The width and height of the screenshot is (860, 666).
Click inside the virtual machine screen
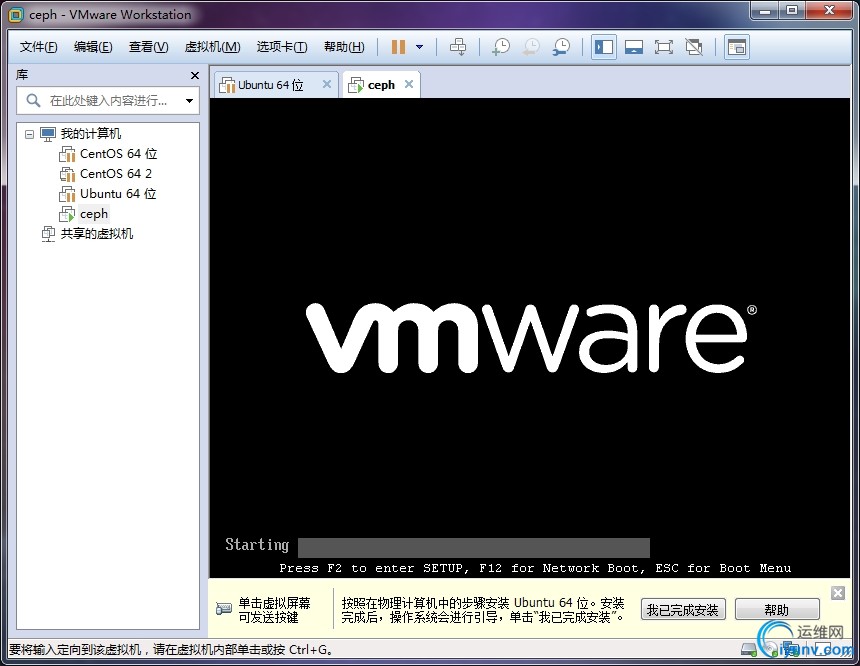(x=530, y=337)
